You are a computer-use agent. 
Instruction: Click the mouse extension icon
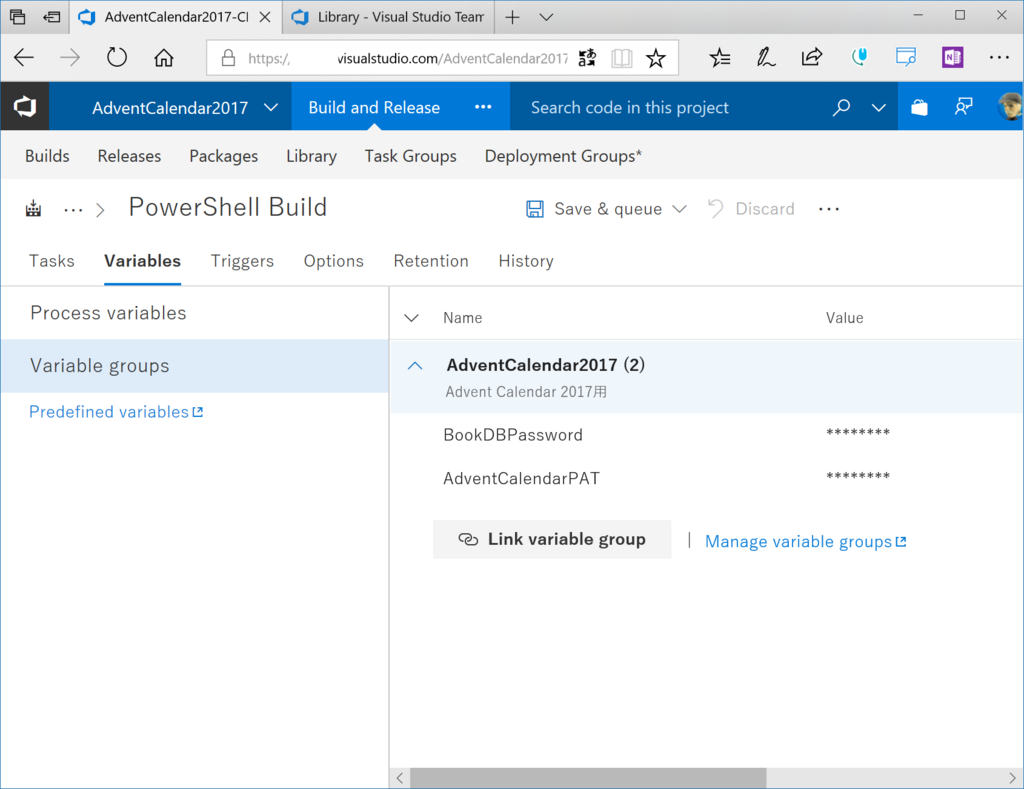click(859, 57)
